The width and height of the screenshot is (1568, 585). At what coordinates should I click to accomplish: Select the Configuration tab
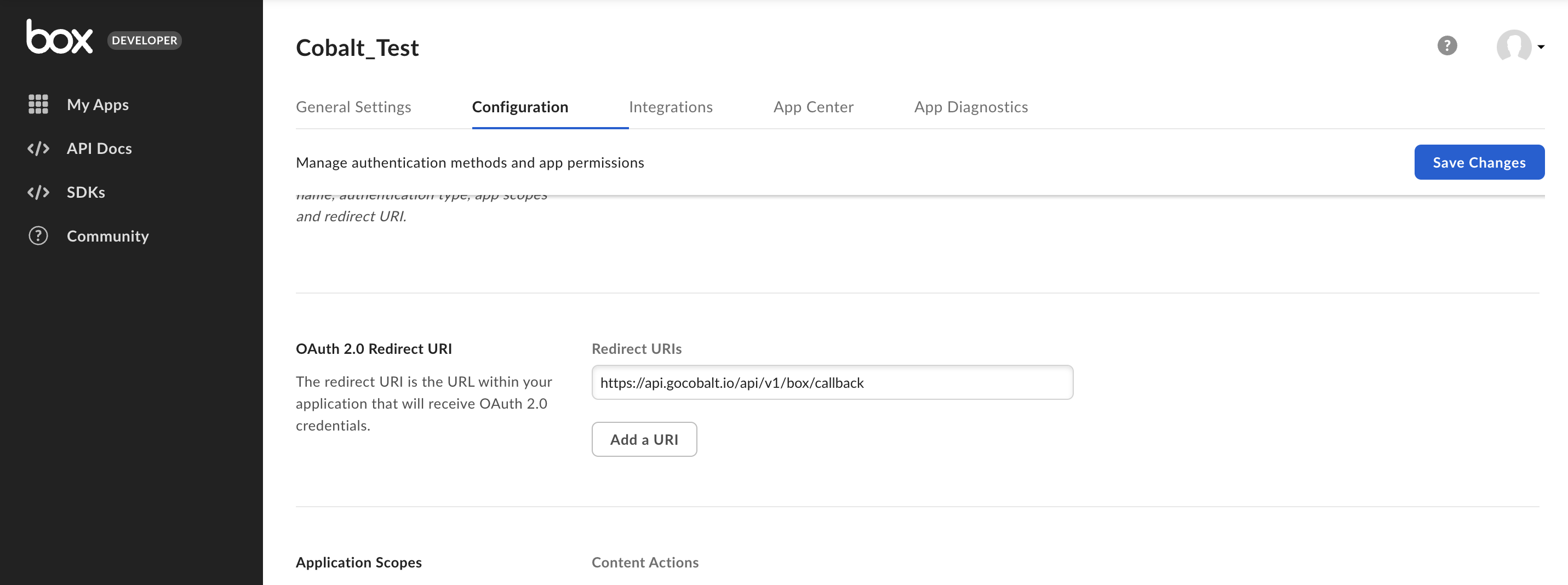coord(520,106)
